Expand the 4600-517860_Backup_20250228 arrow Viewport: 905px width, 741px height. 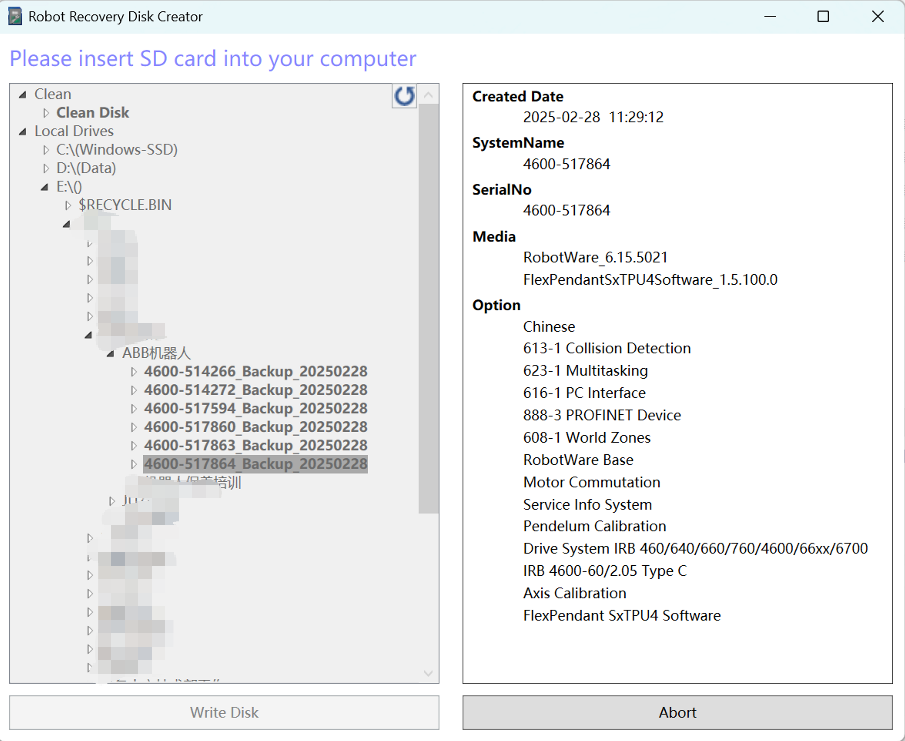click(x=134, y=427)
